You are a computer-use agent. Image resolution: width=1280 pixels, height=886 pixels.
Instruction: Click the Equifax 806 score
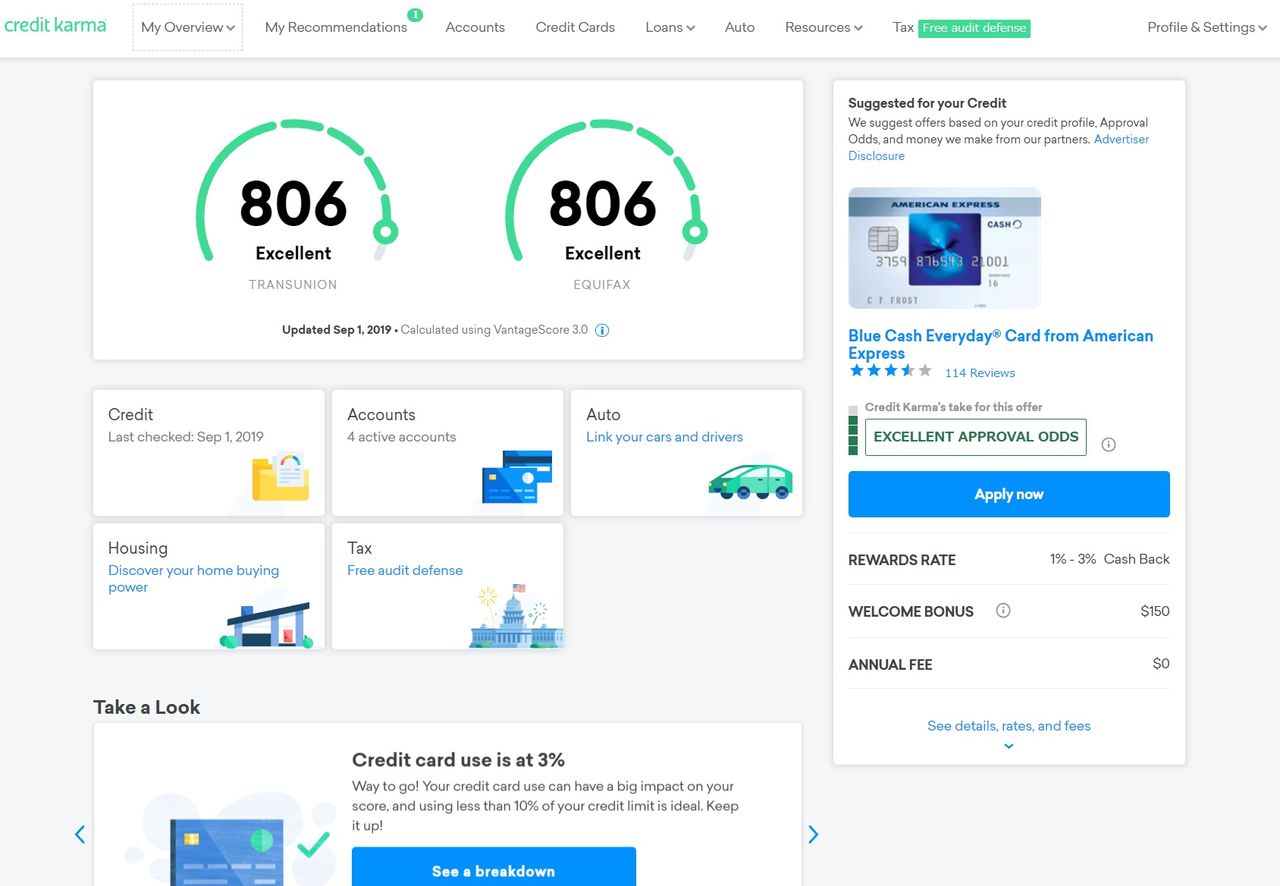tap(603, 203)
